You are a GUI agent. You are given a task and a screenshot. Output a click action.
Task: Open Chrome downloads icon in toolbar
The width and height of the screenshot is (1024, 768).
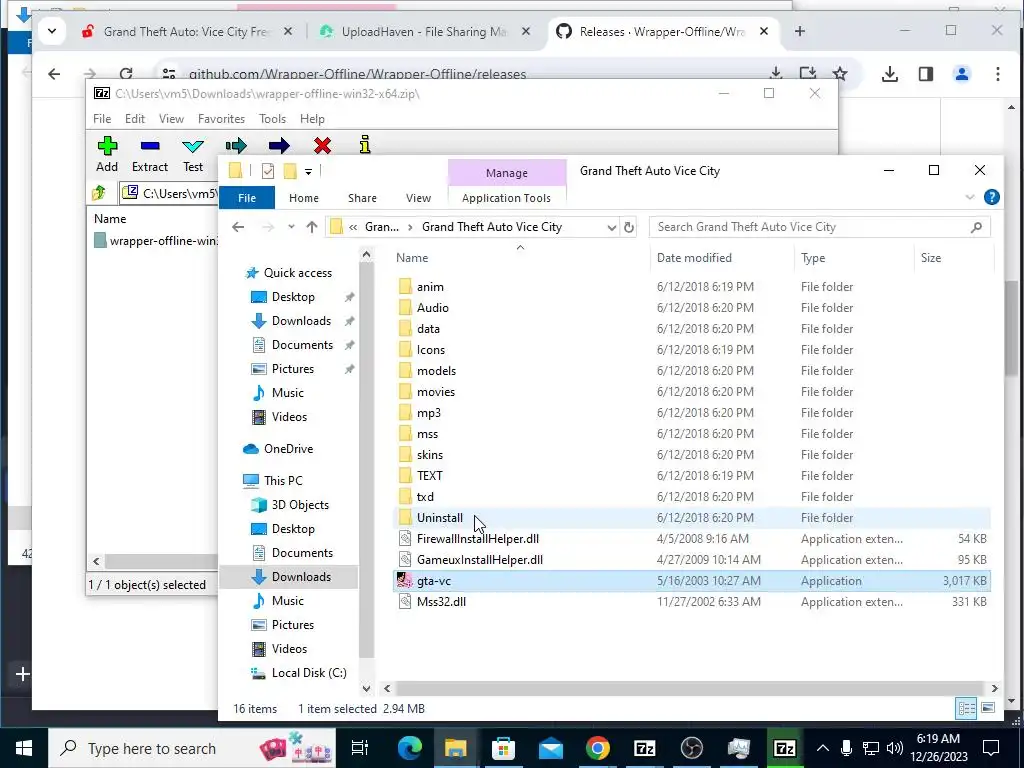tap(889, 74)
